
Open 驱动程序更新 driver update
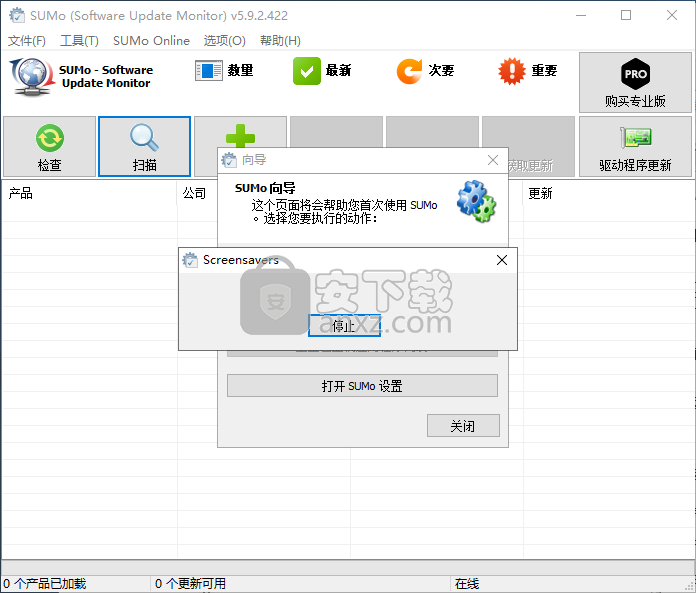point(635,147)
